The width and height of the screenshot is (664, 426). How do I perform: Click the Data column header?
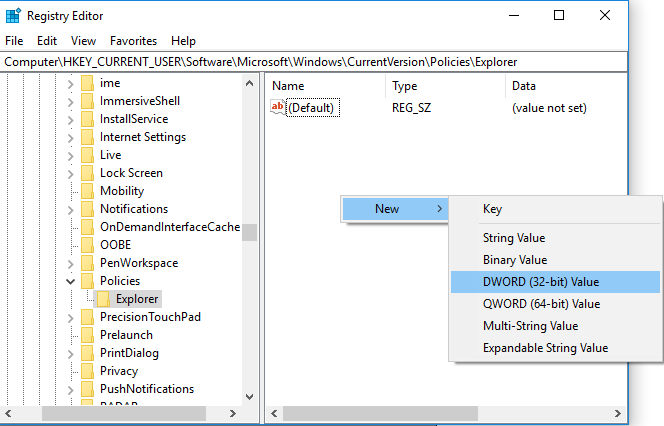[566, 86]
